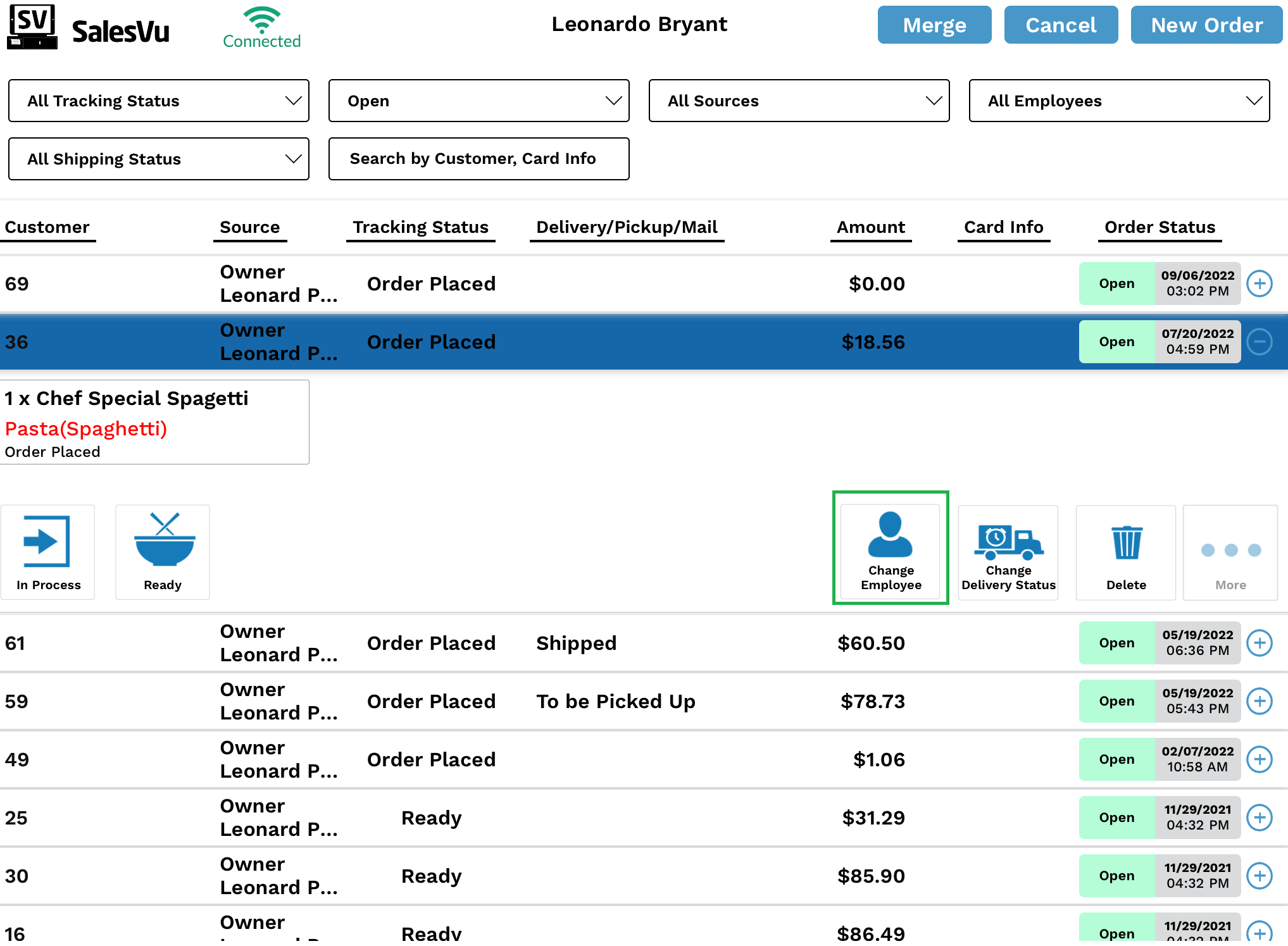Expand order 69 with plus icon
The width and height of the screenshot is (1288, 946).
click(x=1260, y=283)
